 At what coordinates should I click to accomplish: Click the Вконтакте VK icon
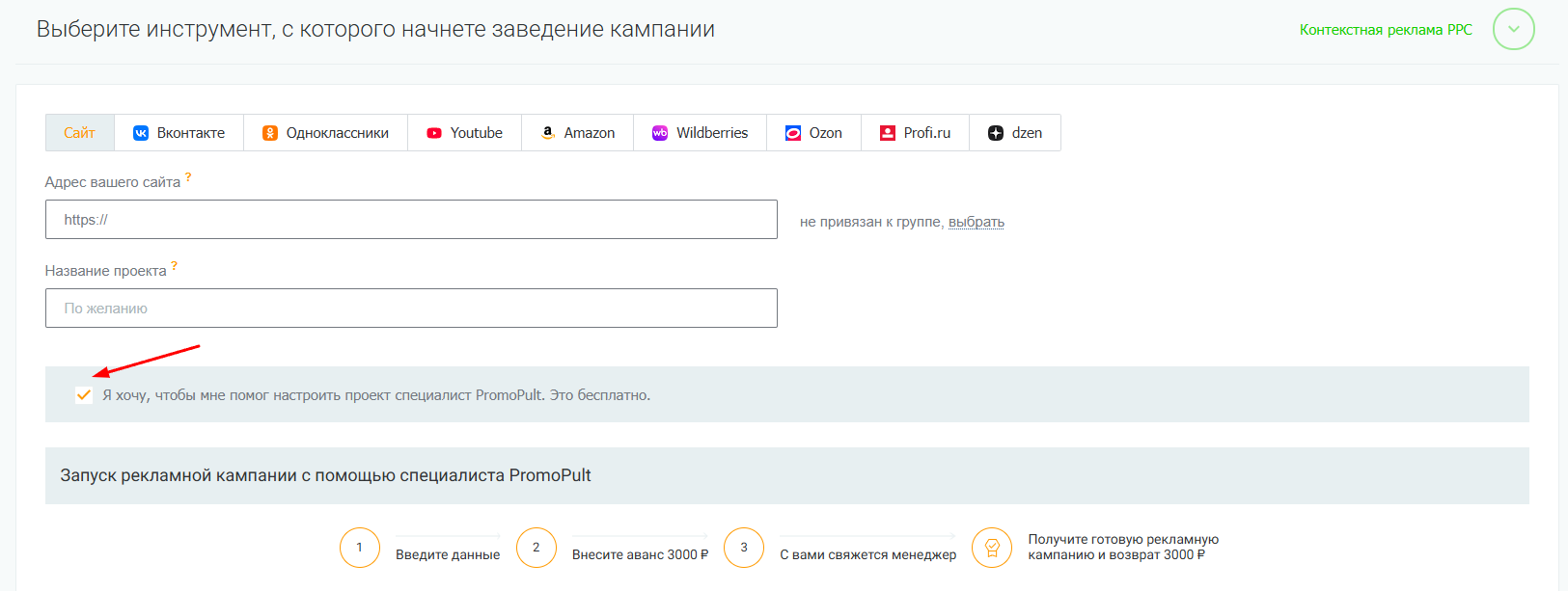coord(141,133)
